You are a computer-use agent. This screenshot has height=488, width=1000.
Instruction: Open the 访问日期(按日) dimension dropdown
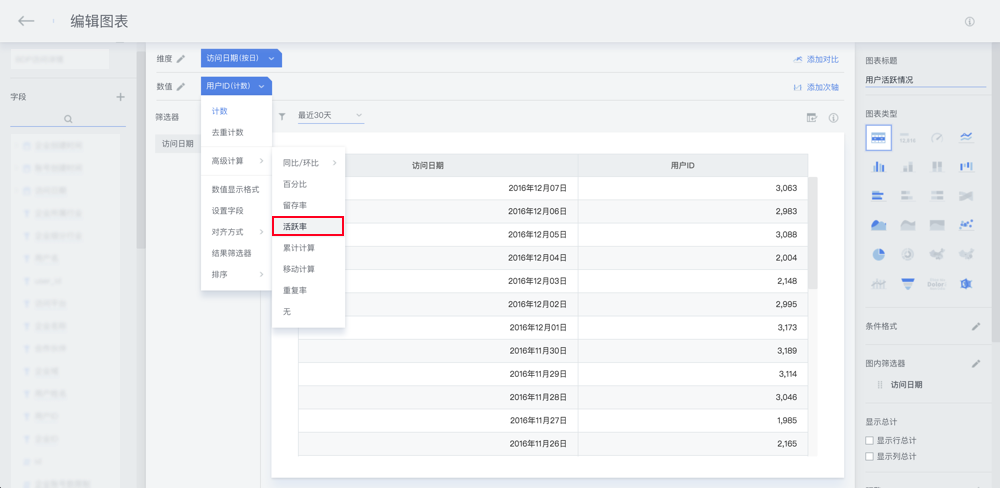click(241, 58)
